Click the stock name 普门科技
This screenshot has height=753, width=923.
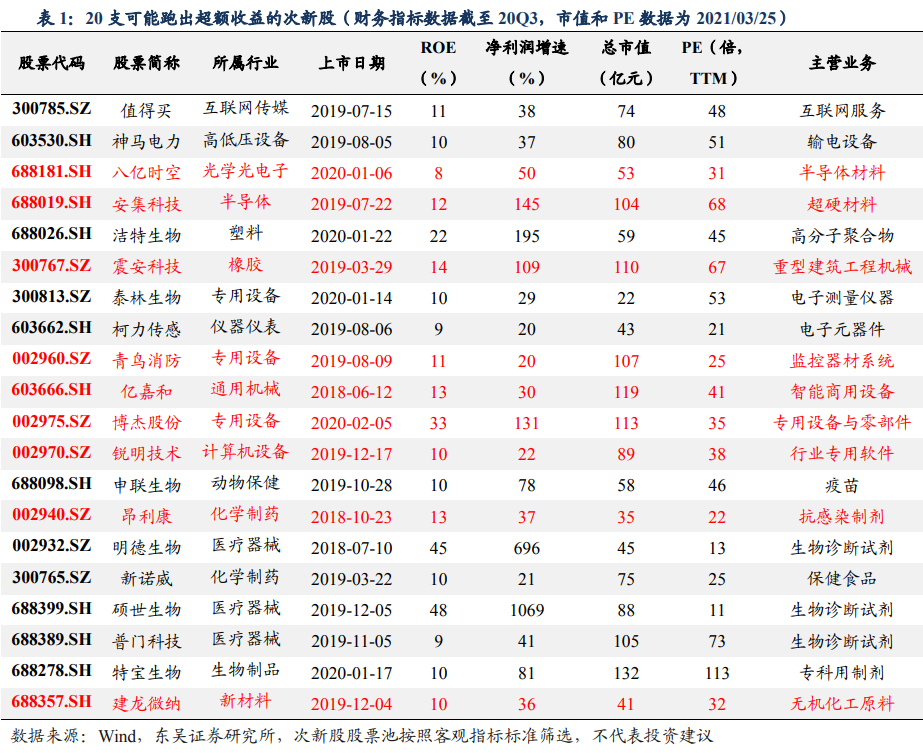(x=147, y=641)
